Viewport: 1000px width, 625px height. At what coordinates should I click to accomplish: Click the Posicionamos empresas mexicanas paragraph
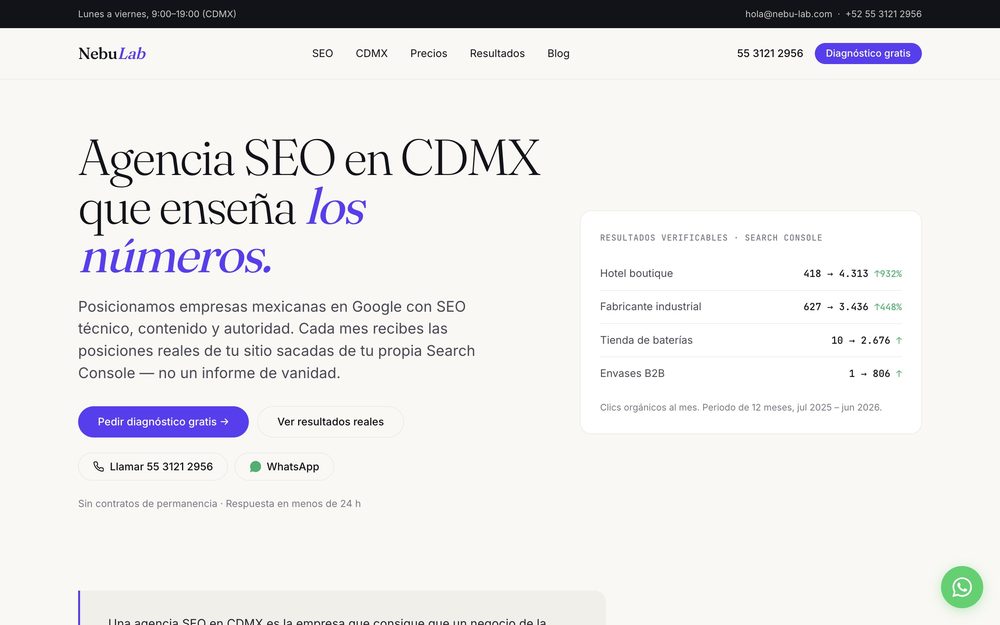[x=276, y=340]
